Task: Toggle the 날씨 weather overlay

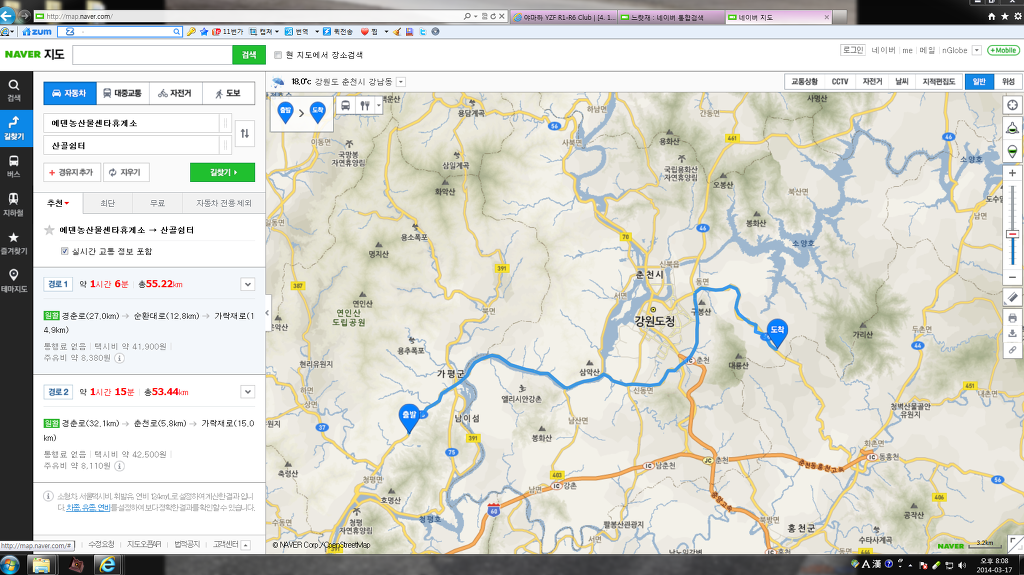Action: pos(902,82)
